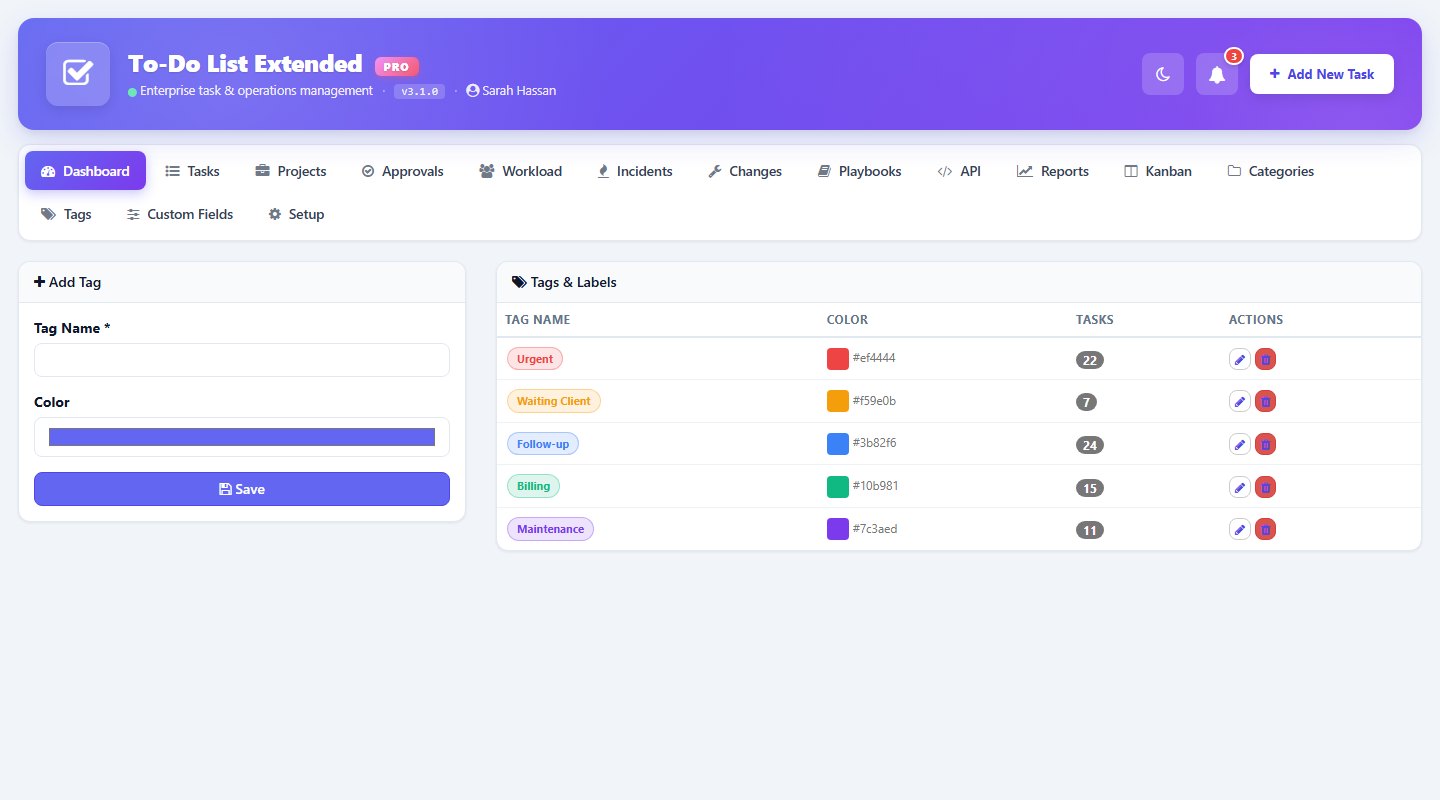Click the Follow-up task count 24

1090,445
